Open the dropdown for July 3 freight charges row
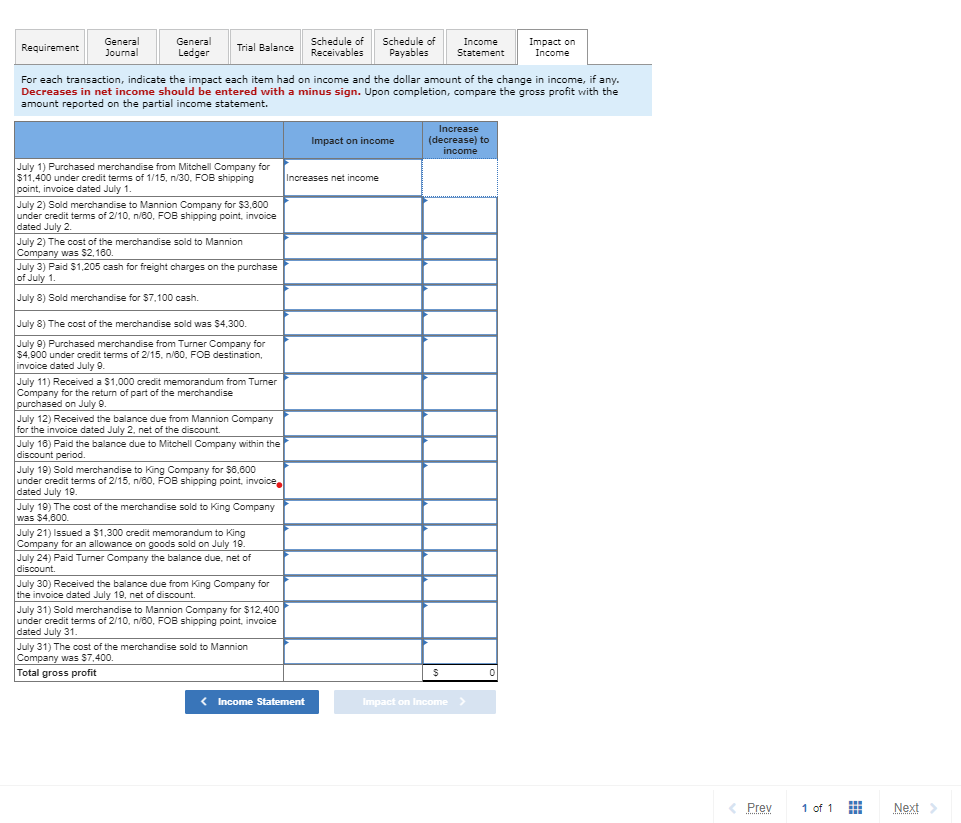Image resolution: width=961 pixels, height=823 pixels. [352, 271]
